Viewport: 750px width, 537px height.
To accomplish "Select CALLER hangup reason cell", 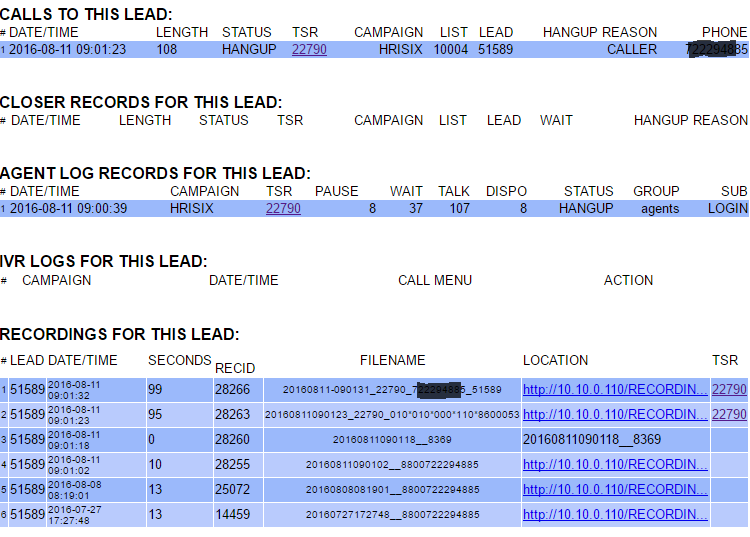I will click(x=632, y=49).
